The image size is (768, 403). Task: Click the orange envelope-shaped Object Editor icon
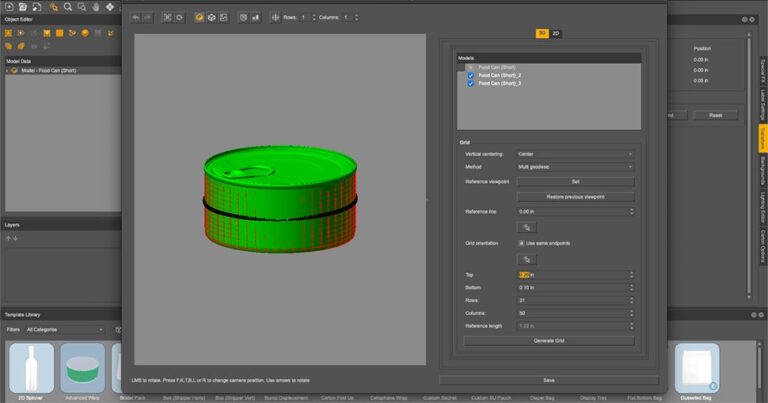click(x=47, y=33)
